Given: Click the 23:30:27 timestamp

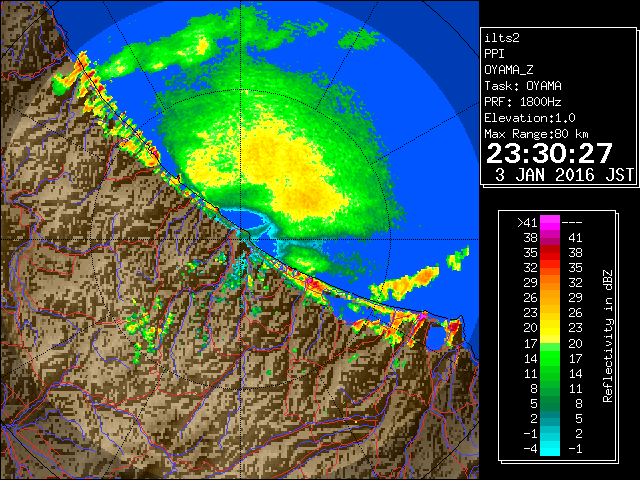Looking at the screenshot, I should 549,153.
